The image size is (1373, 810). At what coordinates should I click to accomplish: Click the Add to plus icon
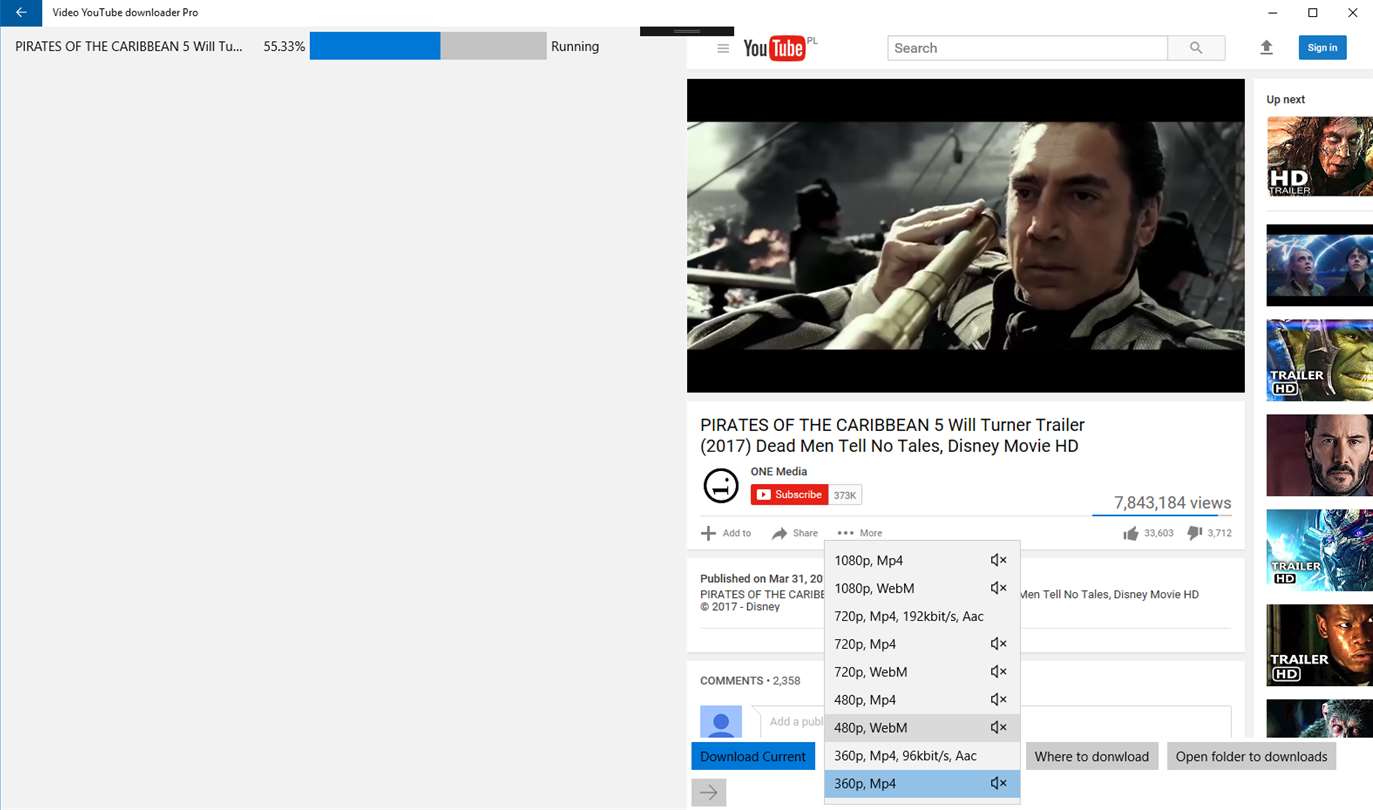(708, 533)
